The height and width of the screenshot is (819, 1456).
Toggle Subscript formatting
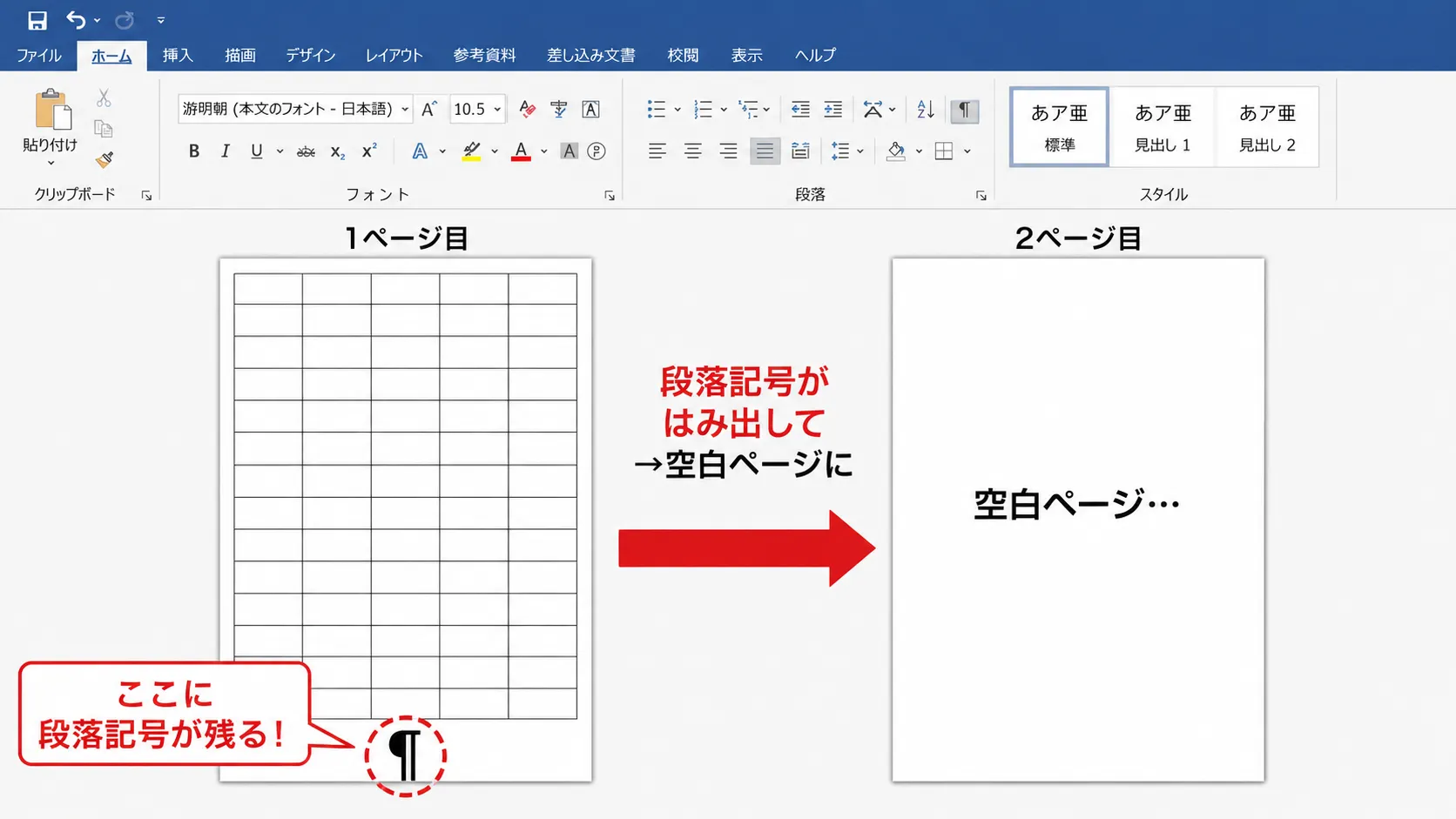click(338, 151)
